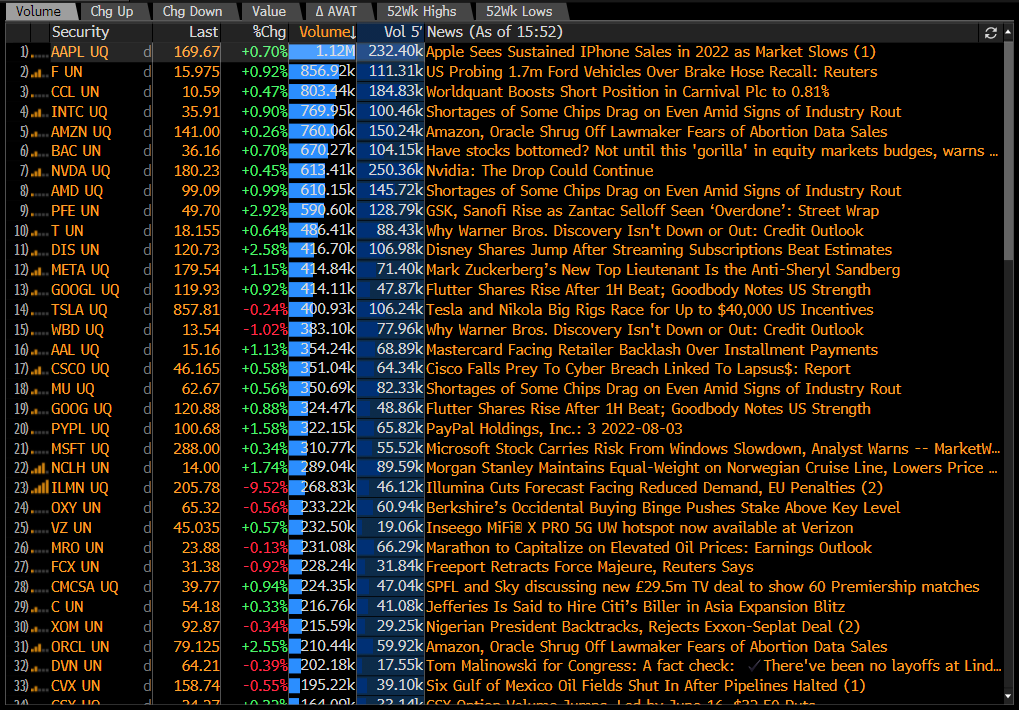This screenshot has width=1019, height=710.
Task: Open Berkshire's Occidental Buying Binge headline
Action: coord(663,508)
